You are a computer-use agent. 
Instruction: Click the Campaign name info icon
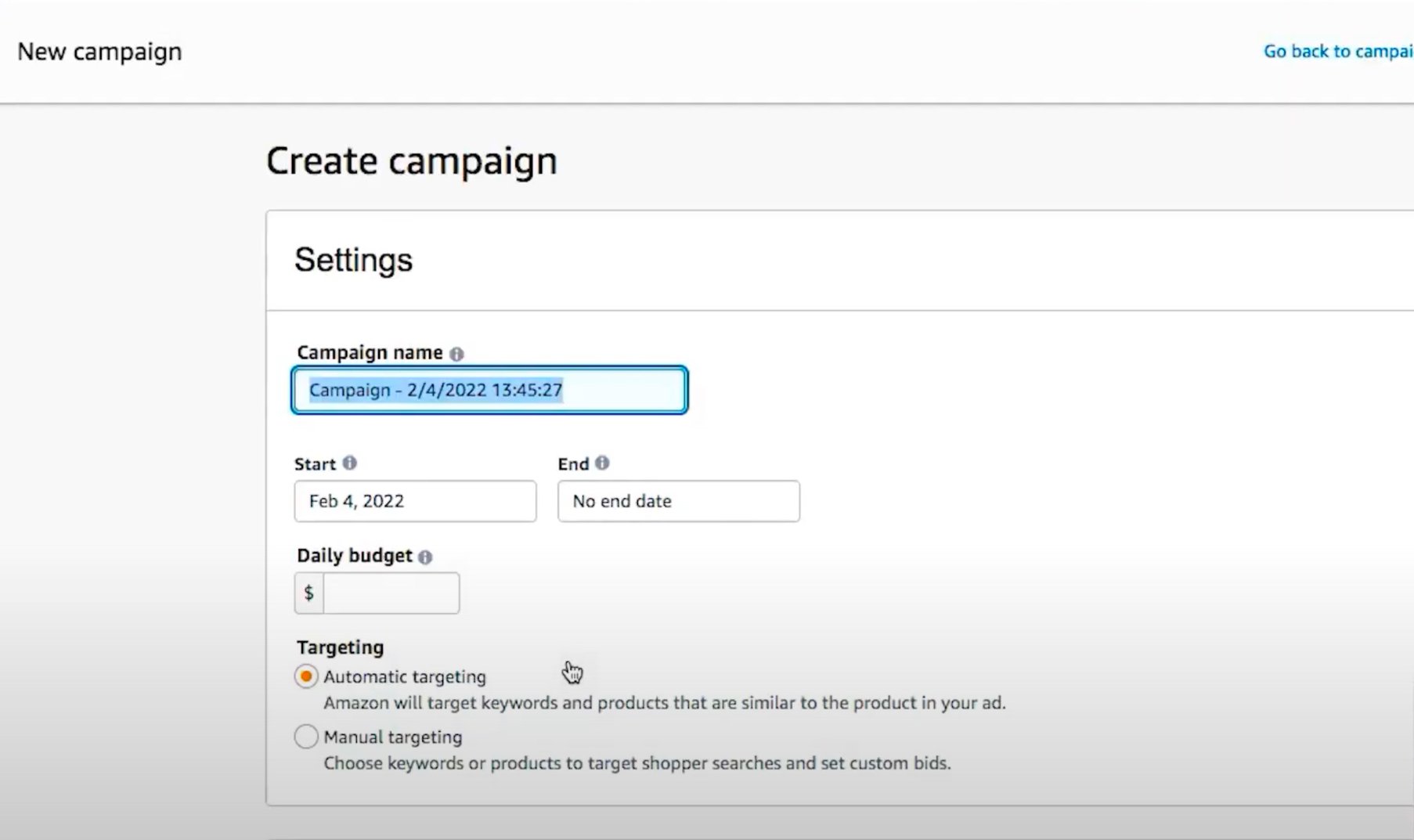pos(456,354)
